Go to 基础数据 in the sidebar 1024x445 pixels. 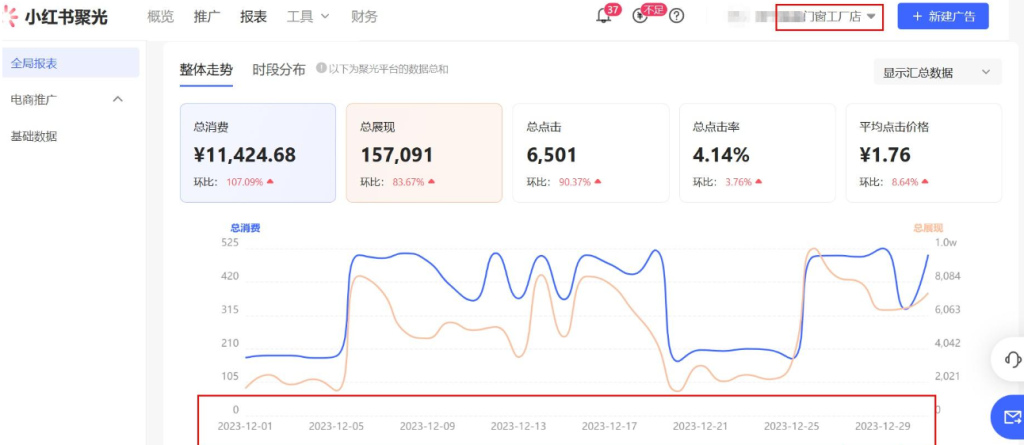pyautogui.click(x=34, y=136)
